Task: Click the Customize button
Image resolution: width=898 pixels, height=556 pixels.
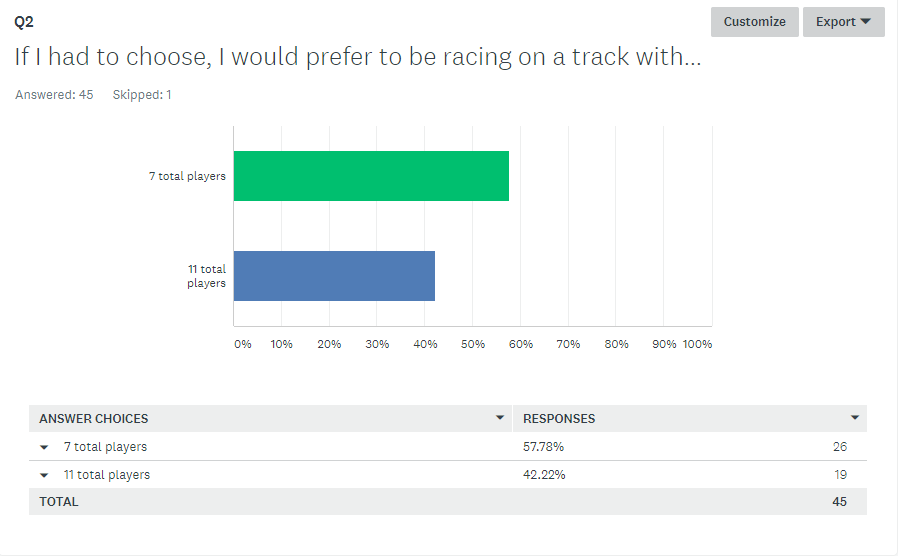Action: 754,22
